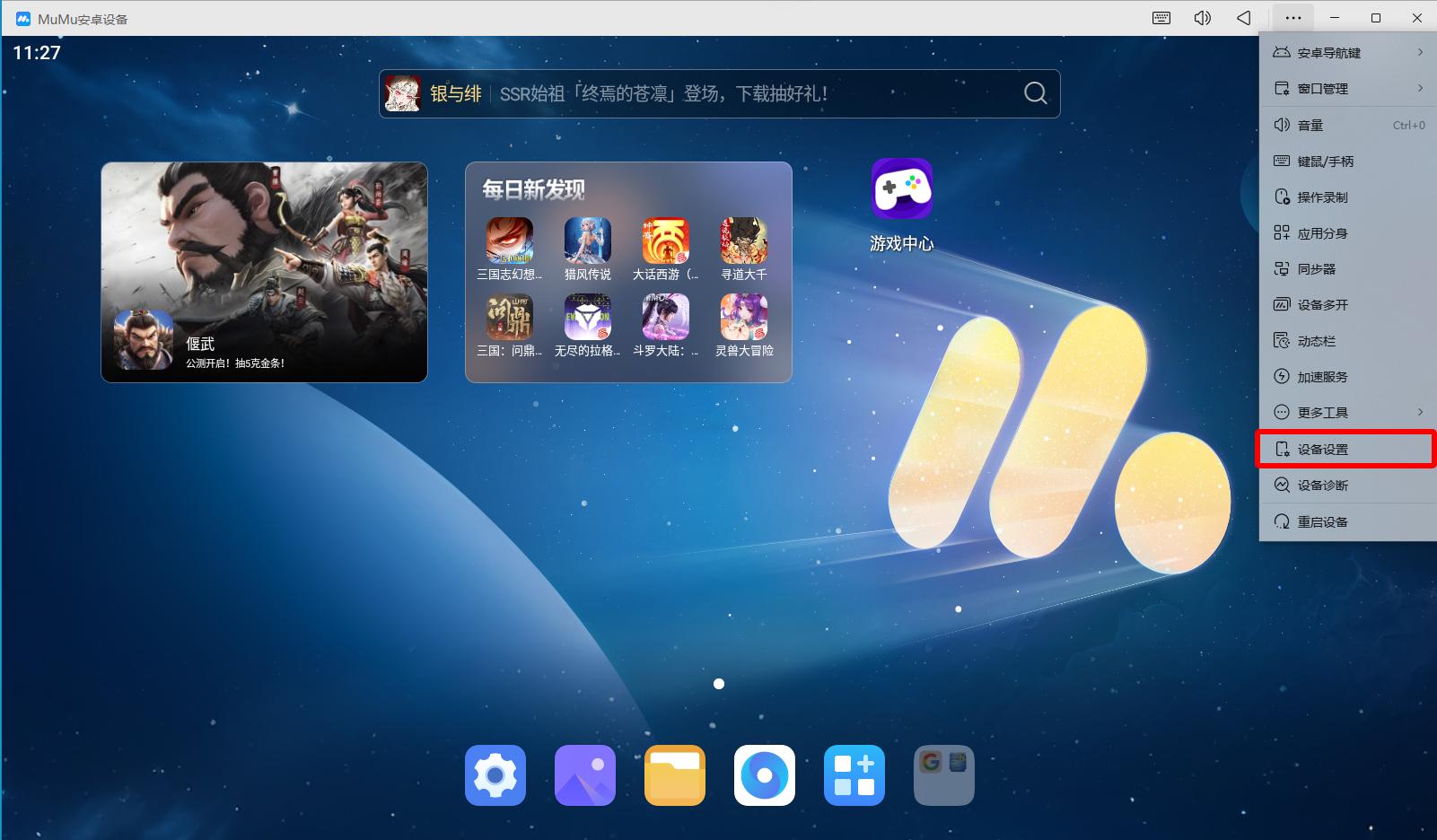This screenshot has height=840, width=1437.
Task: Choose 设备多开 in the menu
Action: [x=1322, y=305]
